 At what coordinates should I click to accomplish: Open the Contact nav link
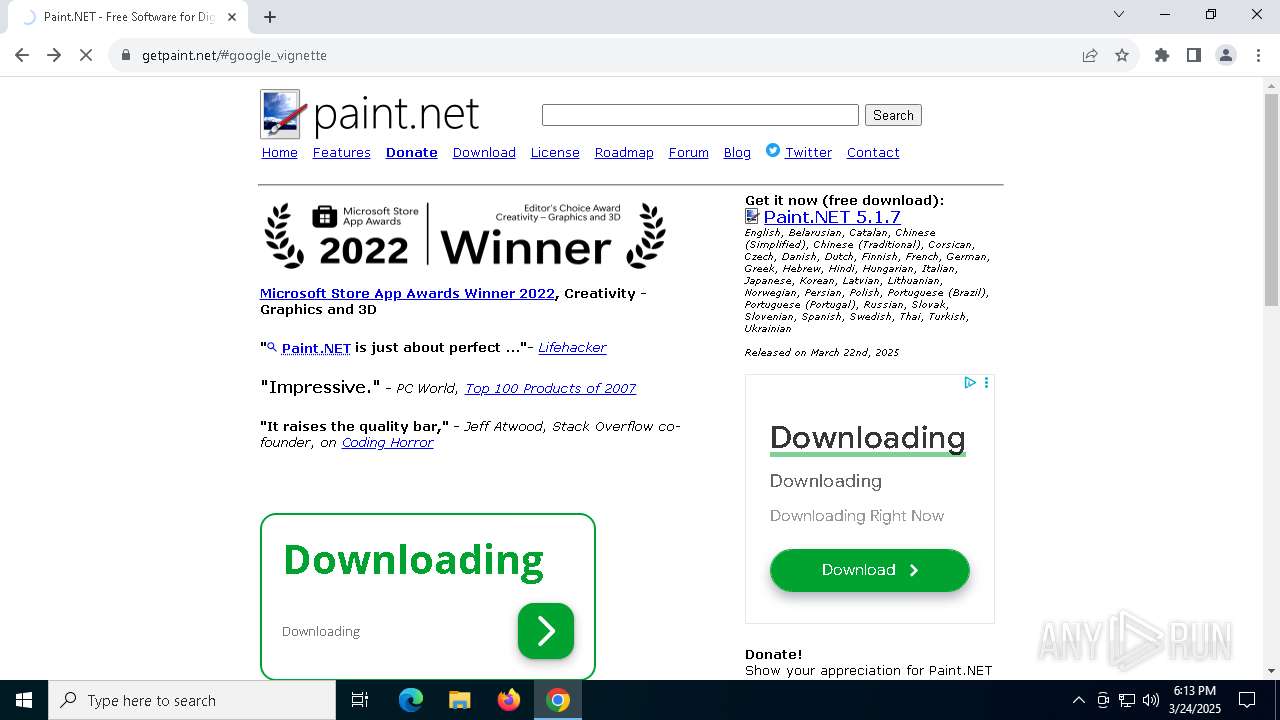873,152
